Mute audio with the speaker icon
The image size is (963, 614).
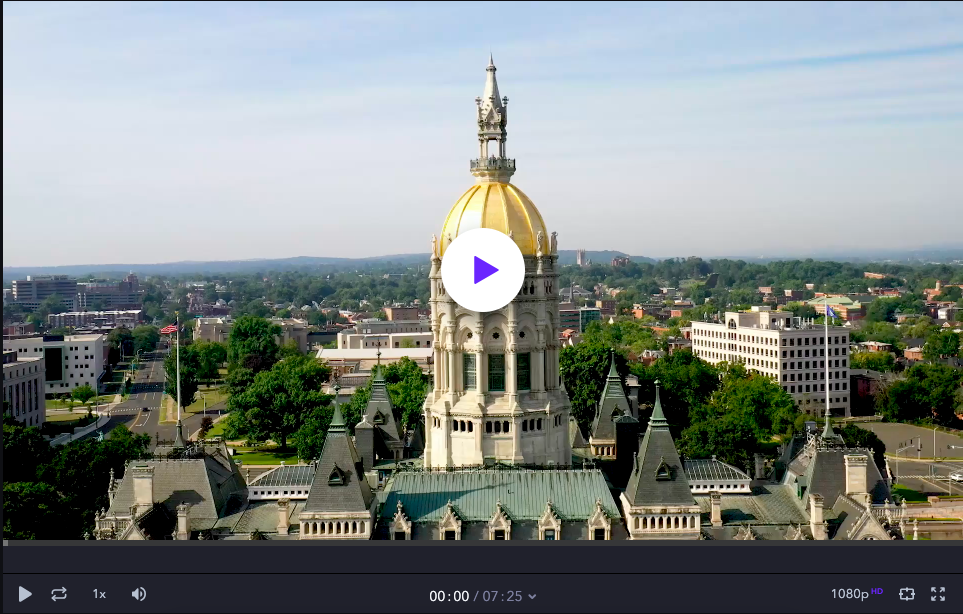tap(139, 594)
